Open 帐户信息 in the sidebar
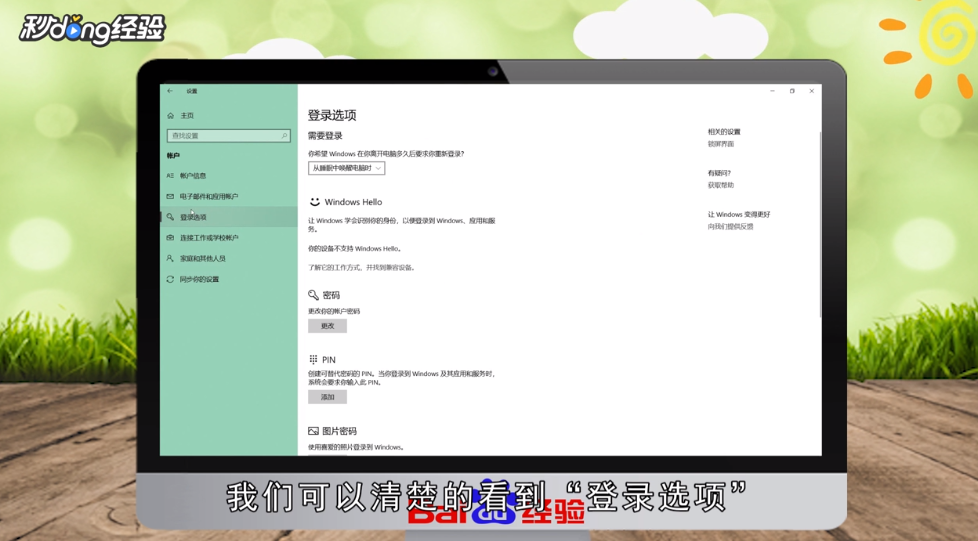The image size is (978, 541). tap(228, 176)
